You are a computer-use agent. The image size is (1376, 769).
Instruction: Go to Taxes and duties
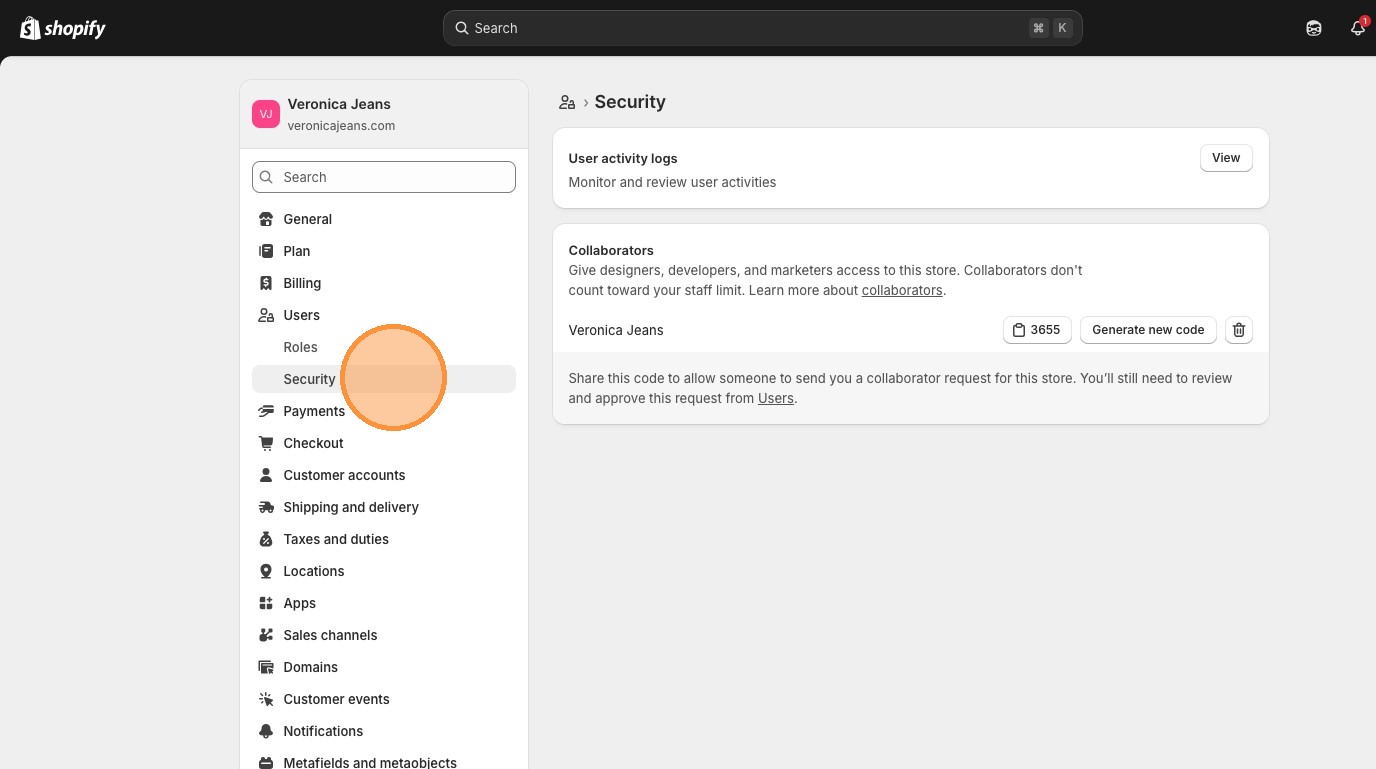pyautogui.click(x=384, y=539)
